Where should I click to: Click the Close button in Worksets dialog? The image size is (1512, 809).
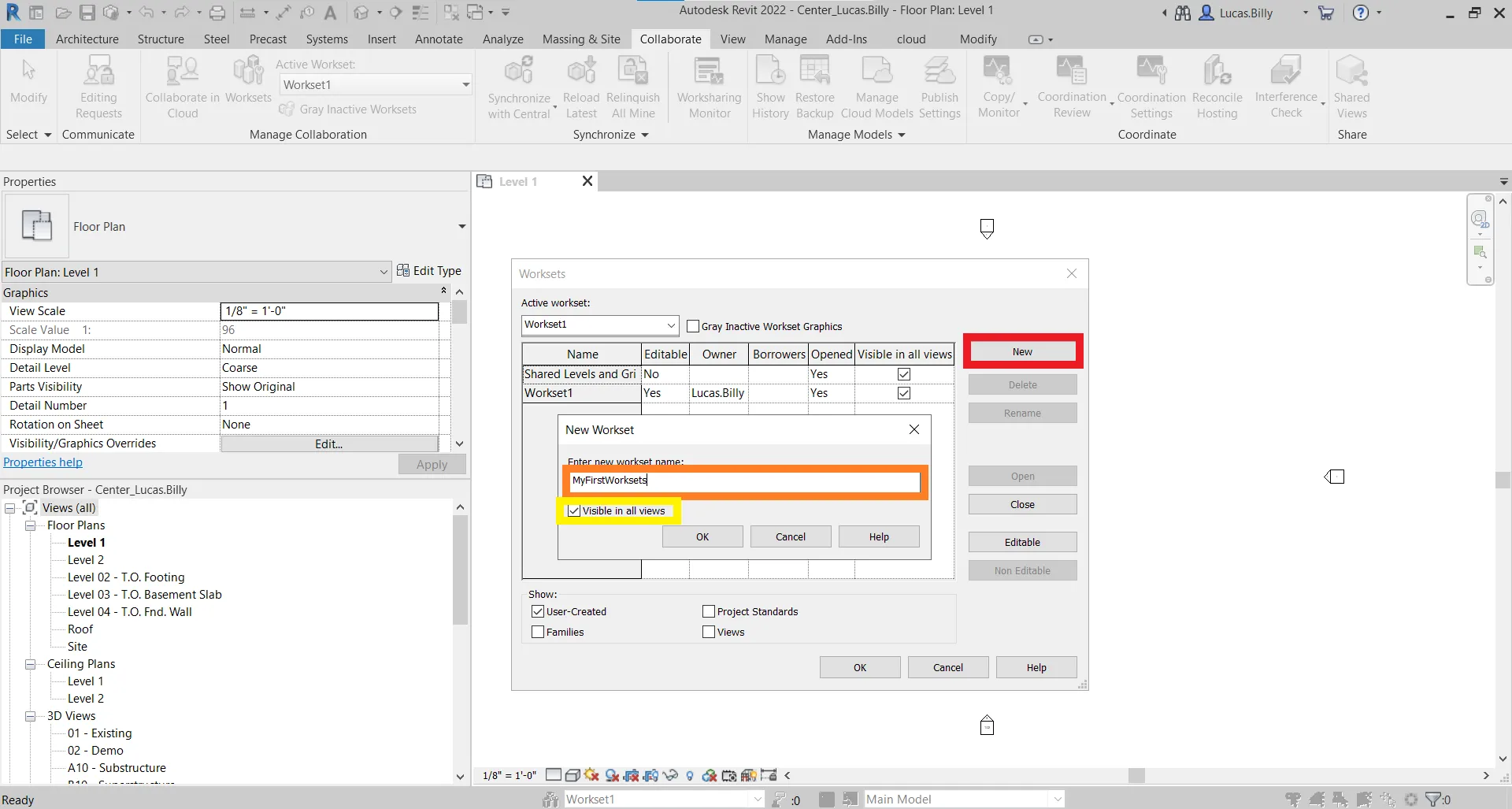click(x=1022, y=504)
